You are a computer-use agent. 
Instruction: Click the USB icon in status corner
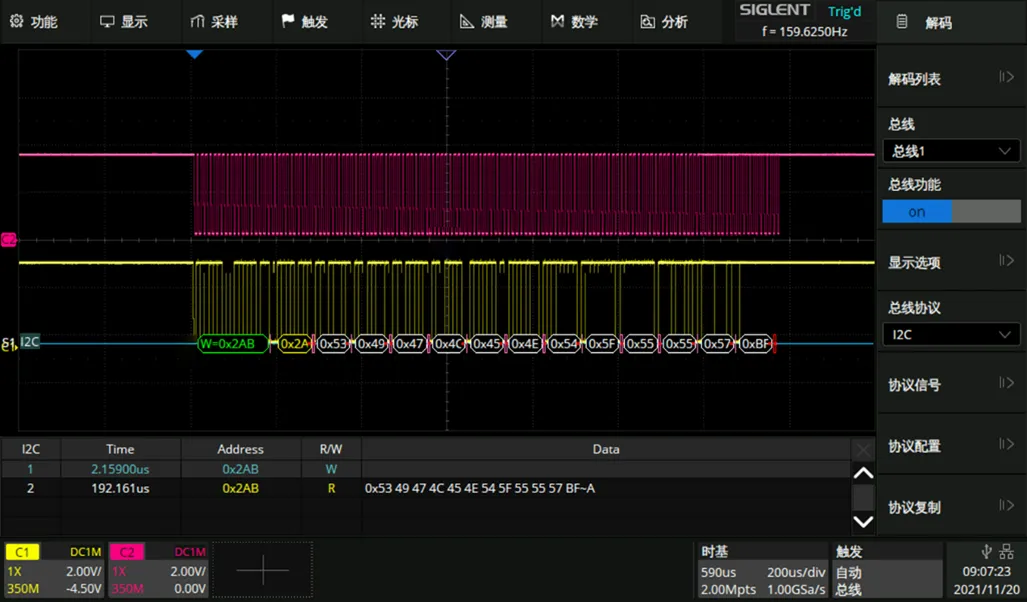[986, 551]
